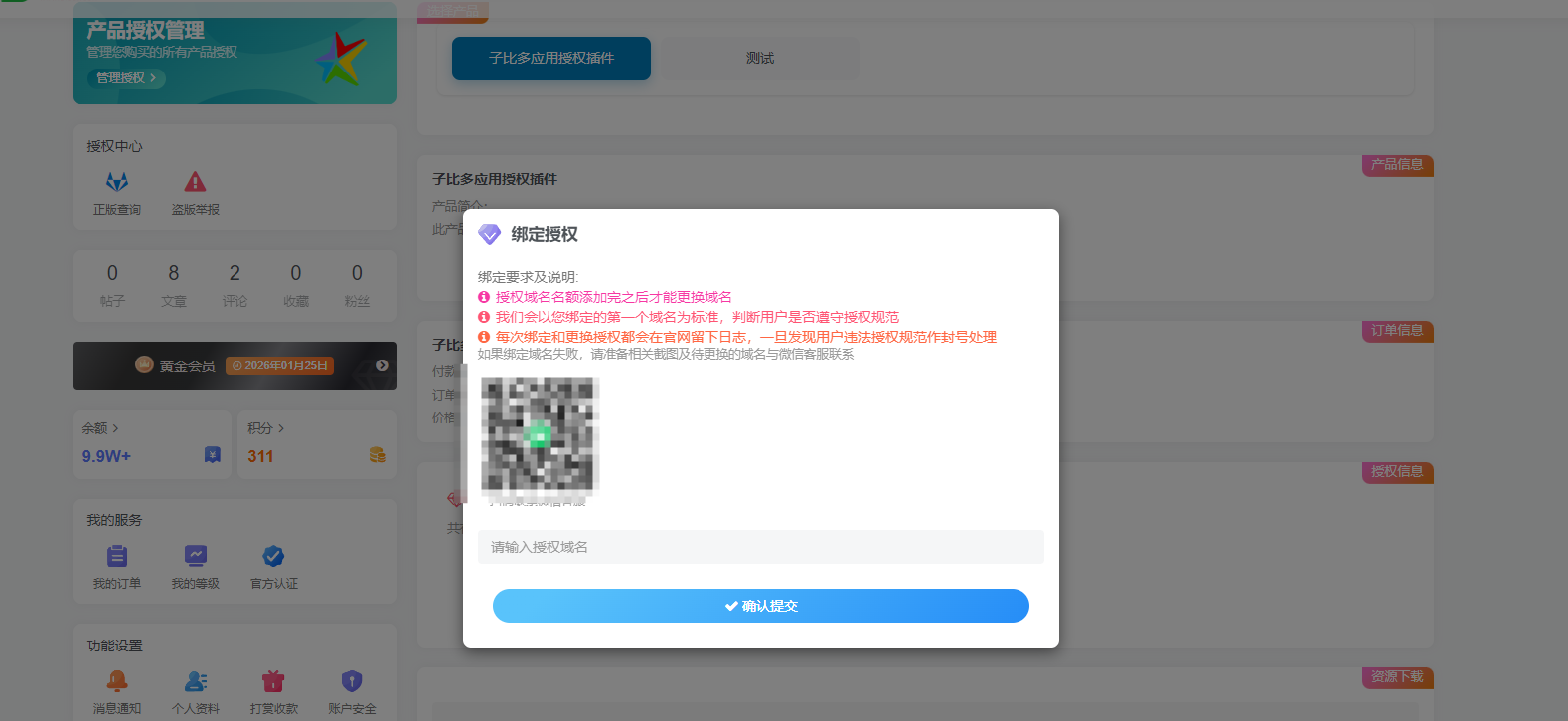The width and height of the screenshot is (1568, 721).
Task: Open the 文章 count showing 8
Action: tap(174, 285)
